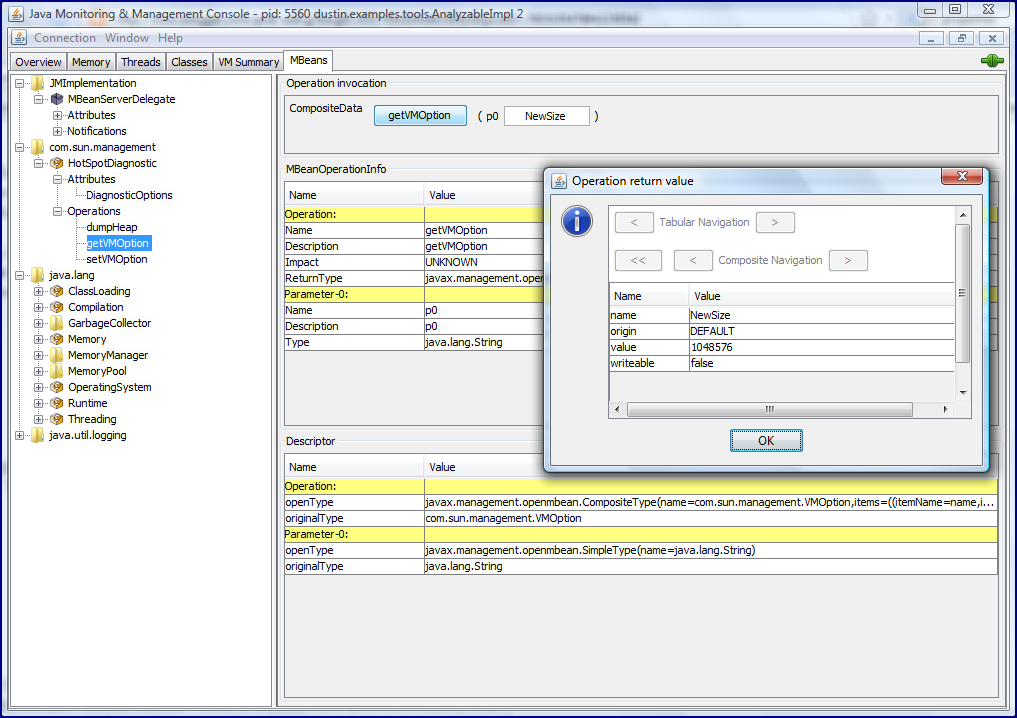The height and width of the screenshot is (718, 1017).
Task: Expand the GarbageCollector node
Action: 39,324
